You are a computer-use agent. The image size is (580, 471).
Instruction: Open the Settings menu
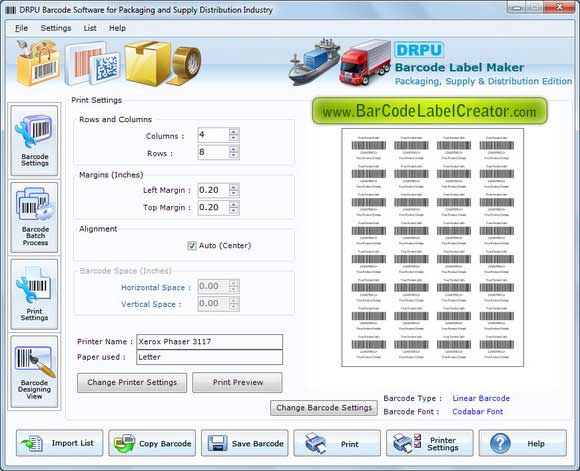[x=56, y=28]
